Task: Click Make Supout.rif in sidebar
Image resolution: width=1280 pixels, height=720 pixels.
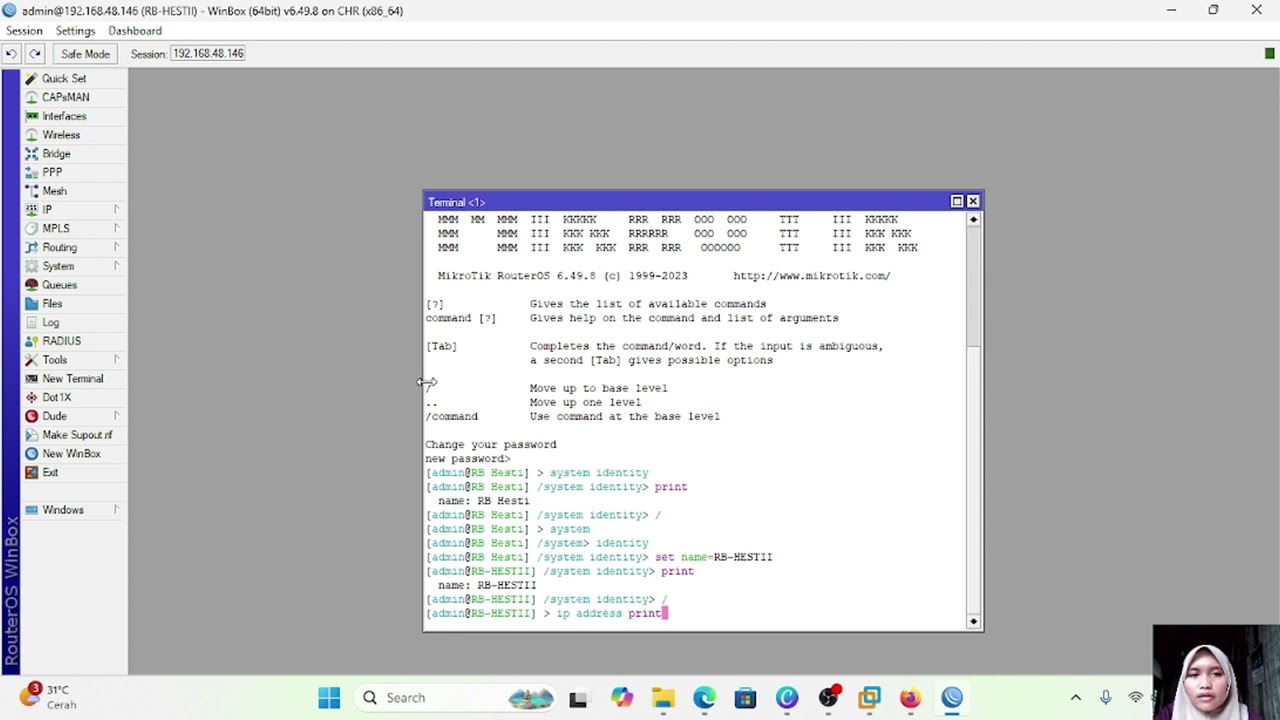Action: [77, 435]
